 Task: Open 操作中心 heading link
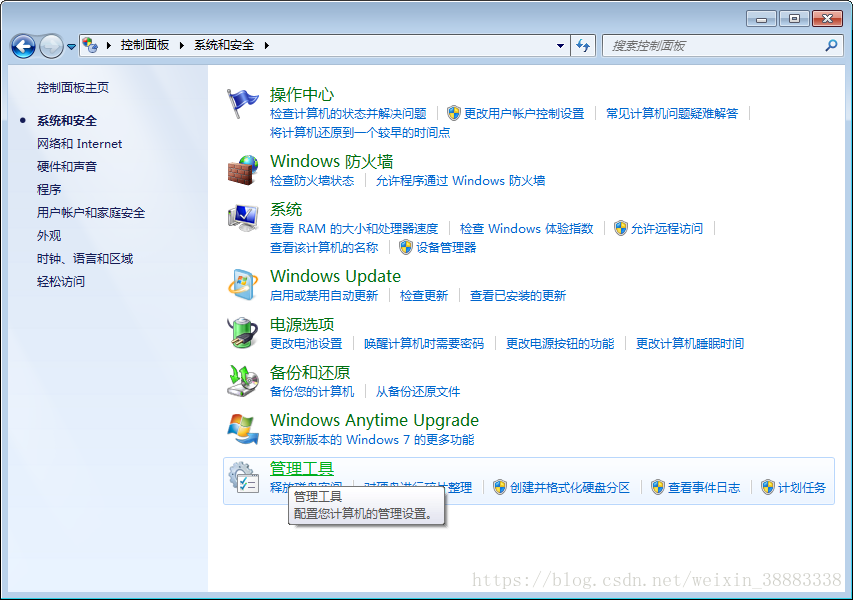[302, 95]
